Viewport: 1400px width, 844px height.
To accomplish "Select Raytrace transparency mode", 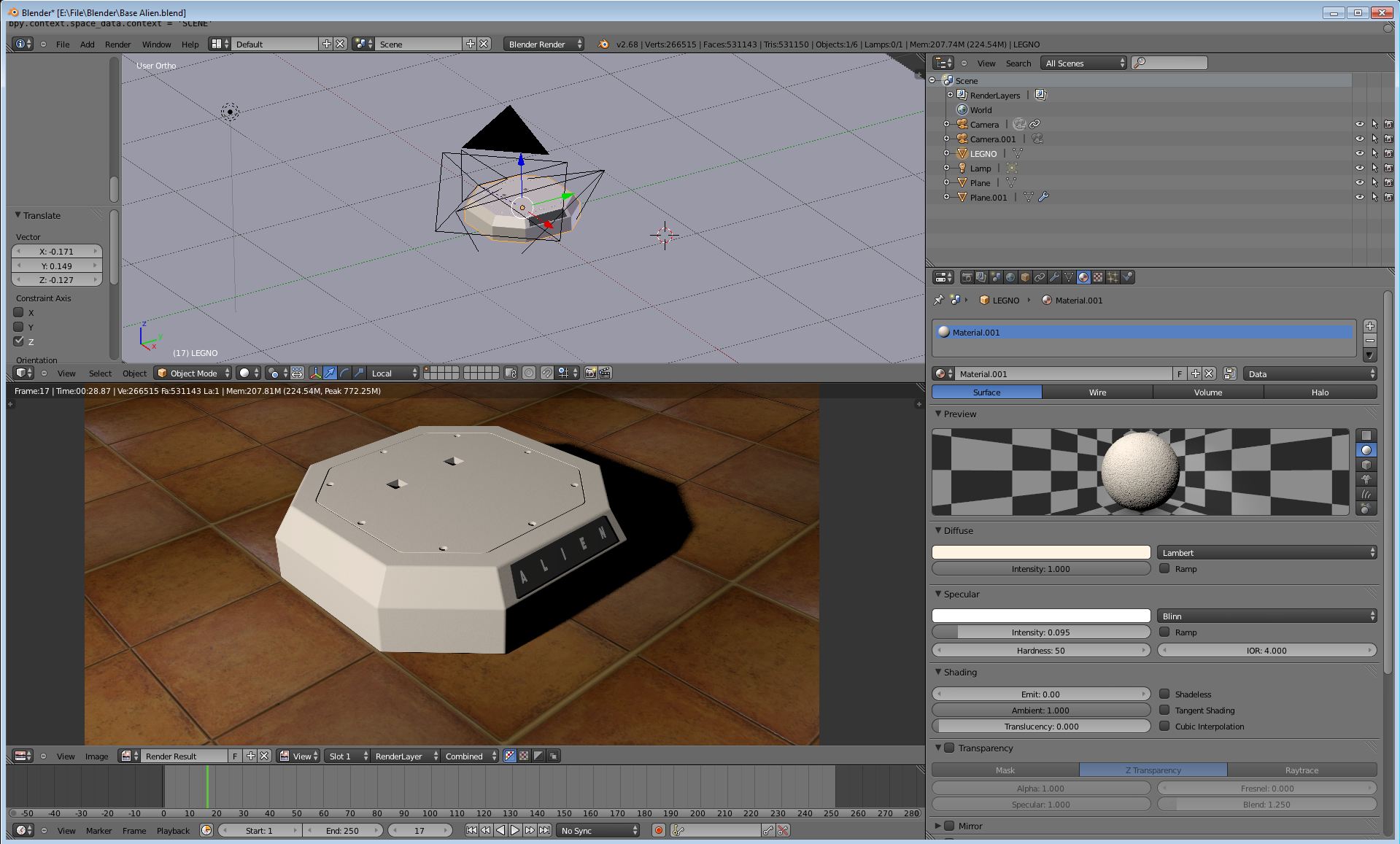I will coord(1302,770).
